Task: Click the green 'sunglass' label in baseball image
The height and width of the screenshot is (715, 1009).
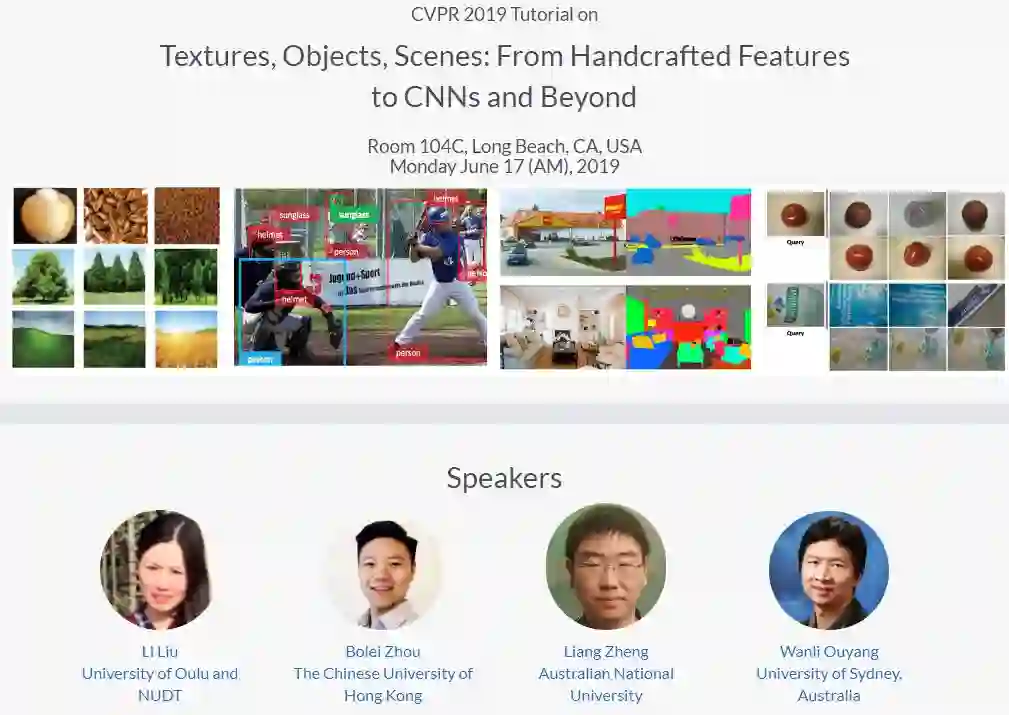Action: point(353,215)
